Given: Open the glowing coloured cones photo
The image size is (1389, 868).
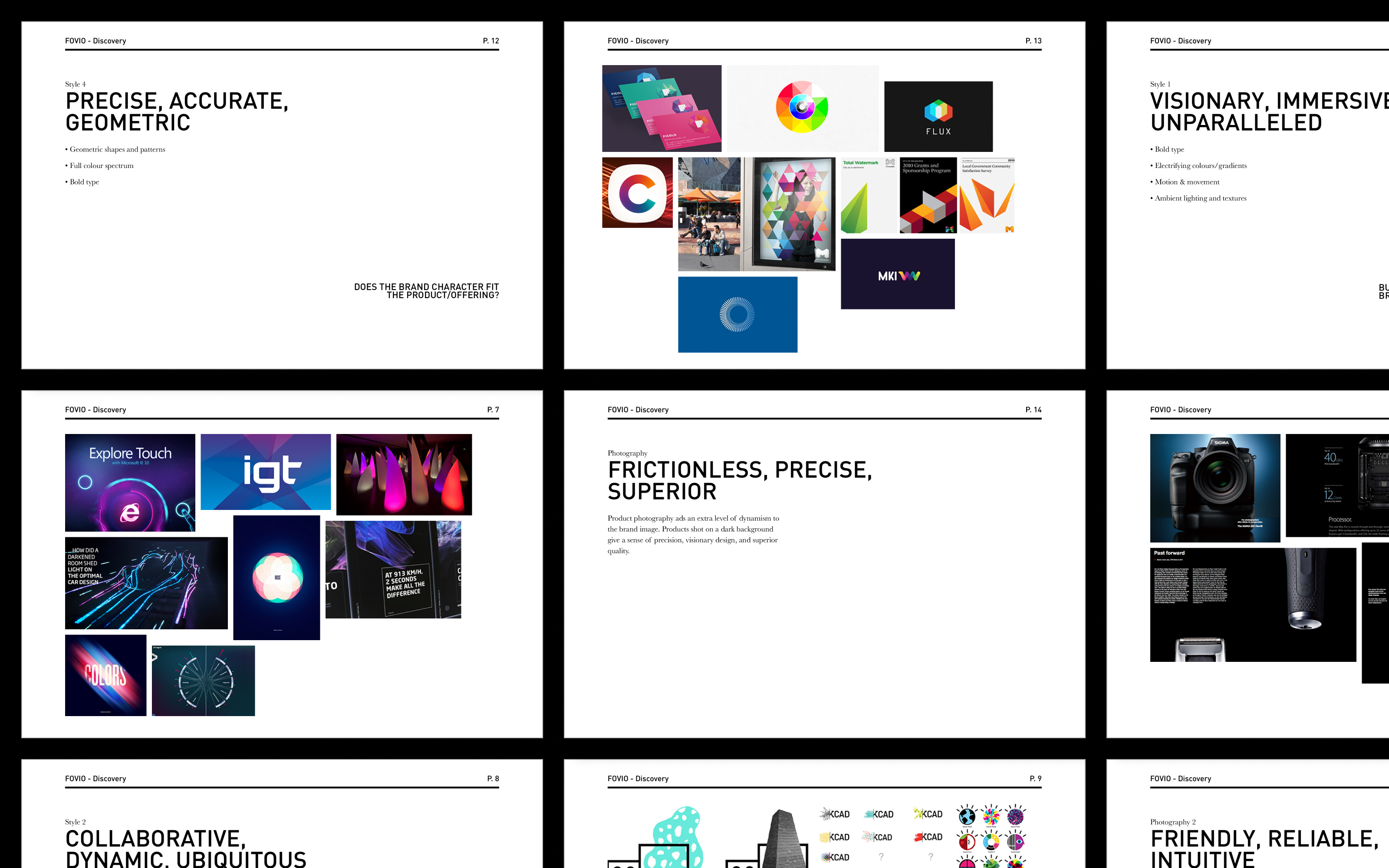Looking at the screenshot, I should point(404,474).
